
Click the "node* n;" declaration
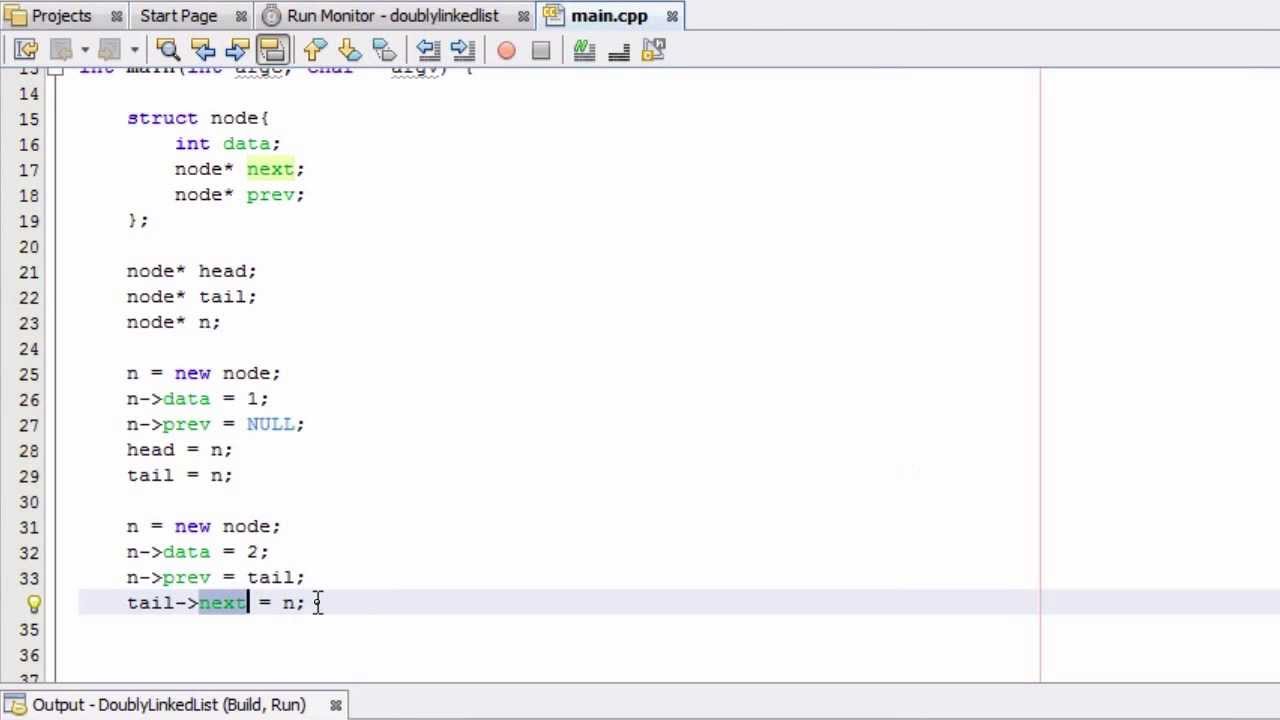(174, 322)
